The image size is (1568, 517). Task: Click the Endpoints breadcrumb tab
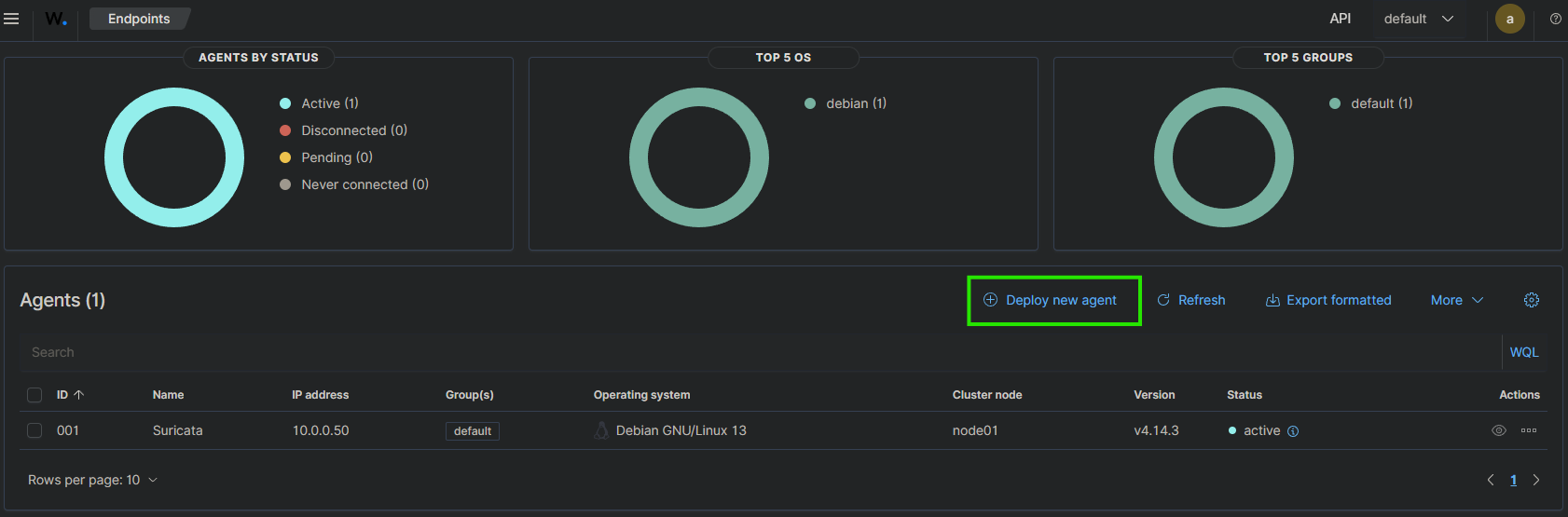(139, 19)
